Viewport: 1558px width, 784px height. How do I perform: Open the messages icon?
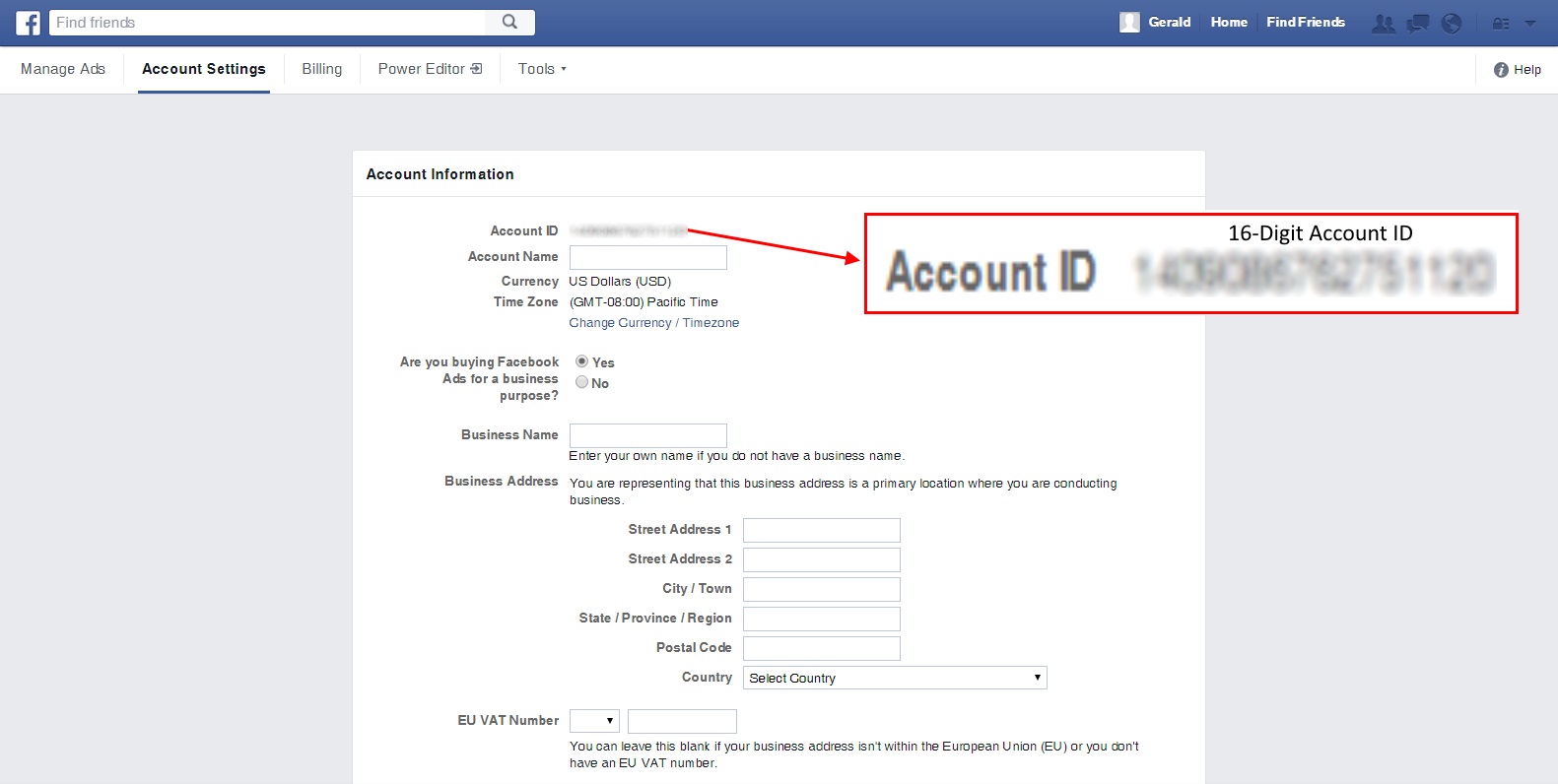point(1417,23)
